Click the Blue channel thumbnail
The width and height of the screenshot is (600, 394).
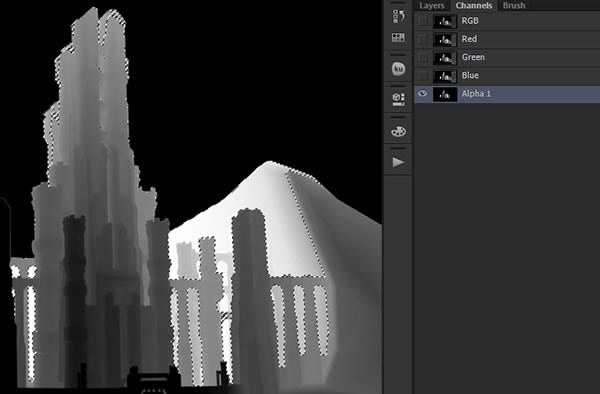tap(445, 76)
